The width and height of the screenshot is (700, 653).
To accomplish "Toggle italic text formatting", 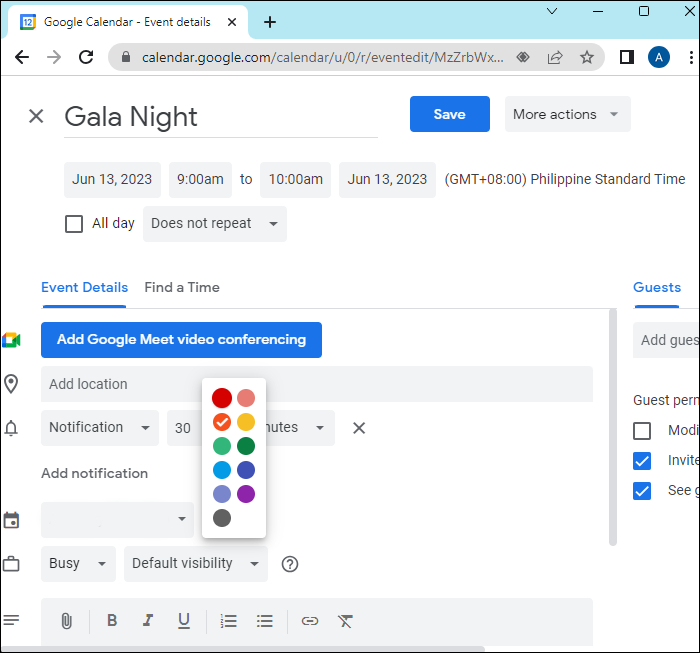I will click(148, 621).
